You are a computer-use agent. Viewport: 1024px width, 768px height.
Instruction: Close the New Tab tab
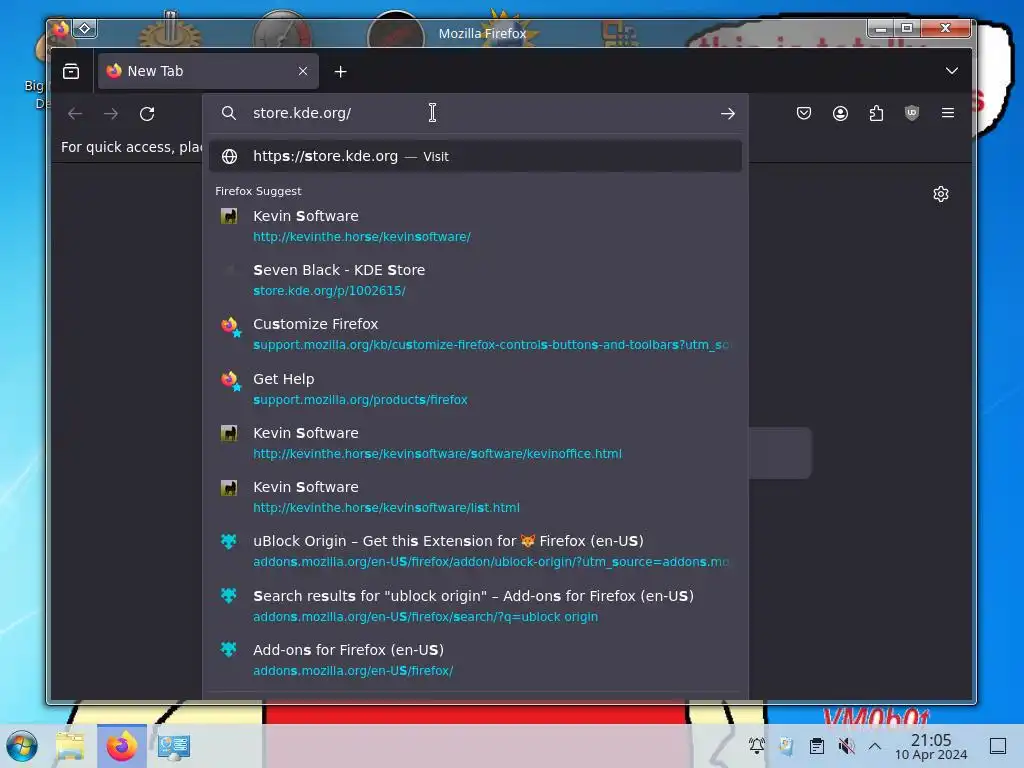tap(302, 71)
